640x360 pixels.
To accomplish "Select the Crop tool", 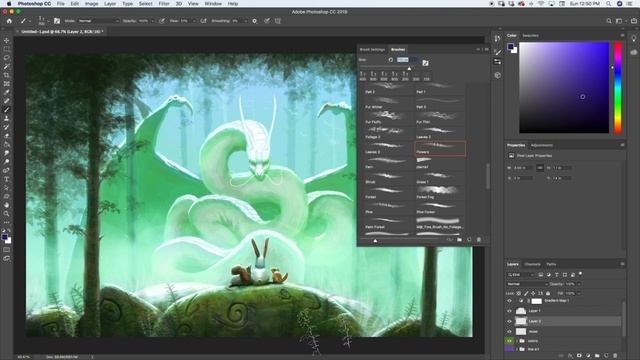I will pyautogui.click(x=7, y=75).
